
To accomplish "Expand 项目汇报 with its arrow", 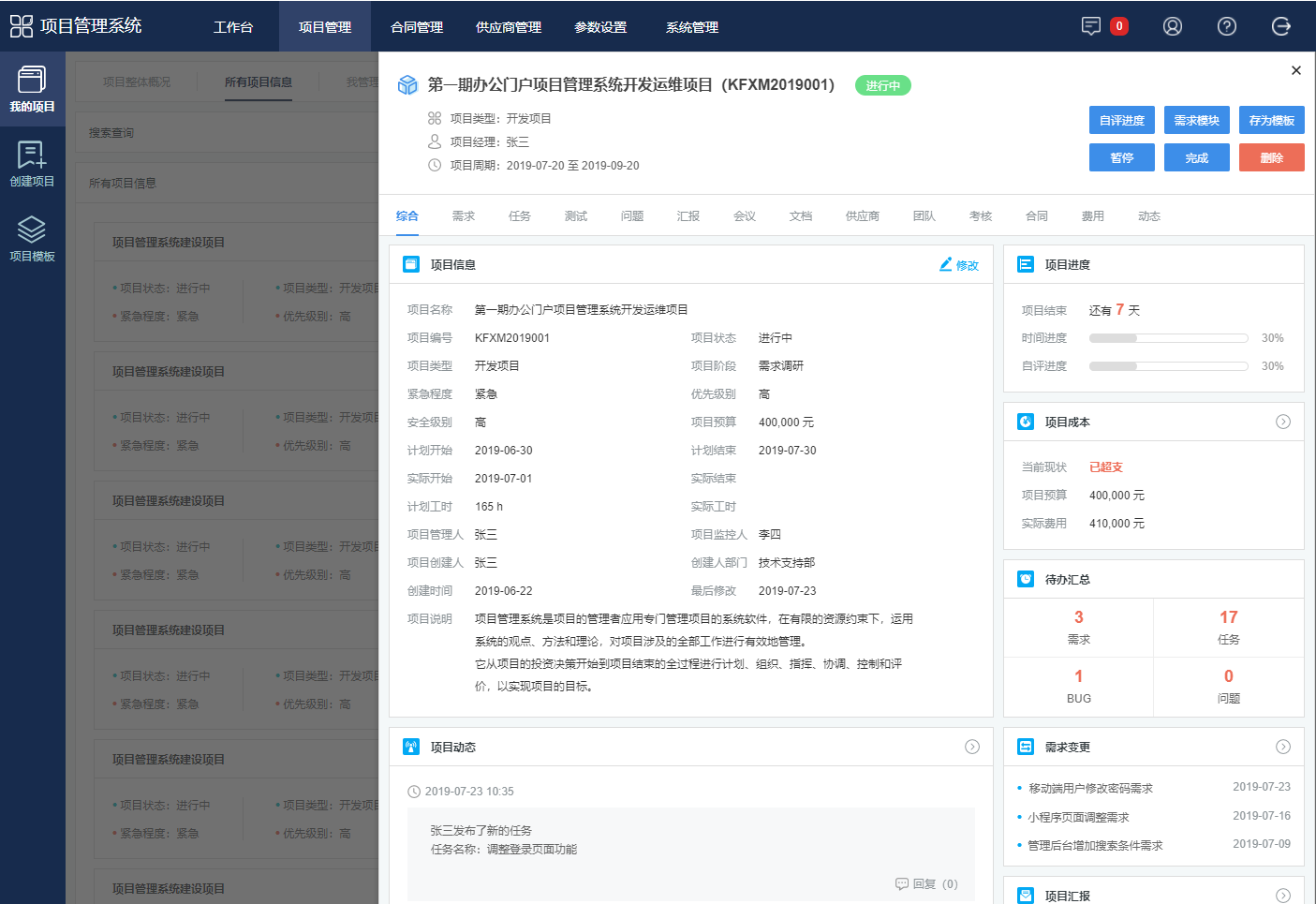I will 1283,896.
